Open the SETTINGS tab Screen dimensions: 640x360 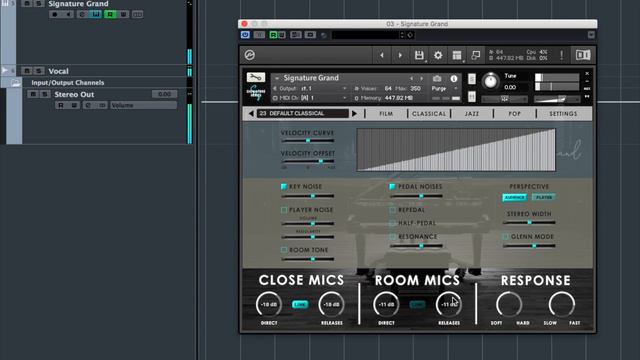coord(563,114)
